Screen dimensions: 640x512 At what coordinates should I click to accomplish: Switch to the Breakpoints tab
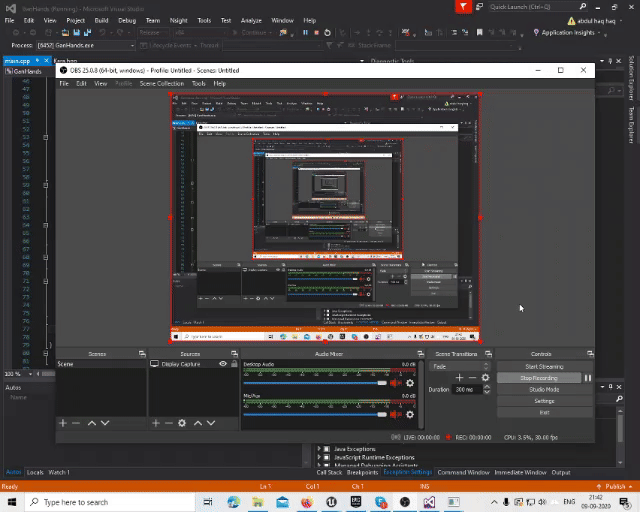point(363,472)
